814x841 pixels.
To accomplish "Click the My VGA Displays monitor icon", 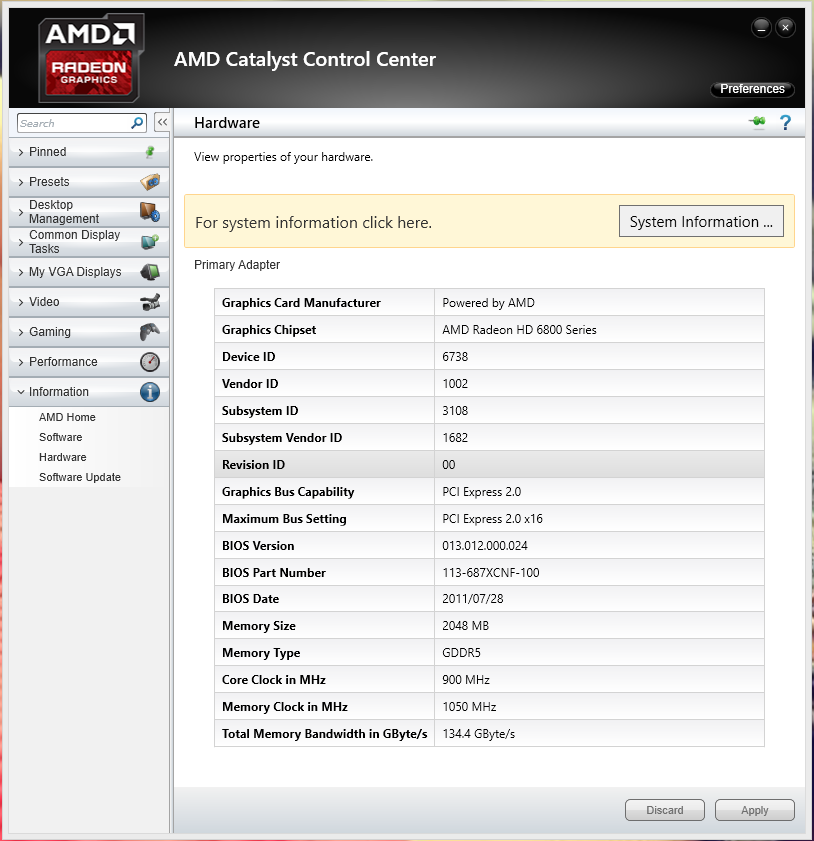I will coord(150,272).
